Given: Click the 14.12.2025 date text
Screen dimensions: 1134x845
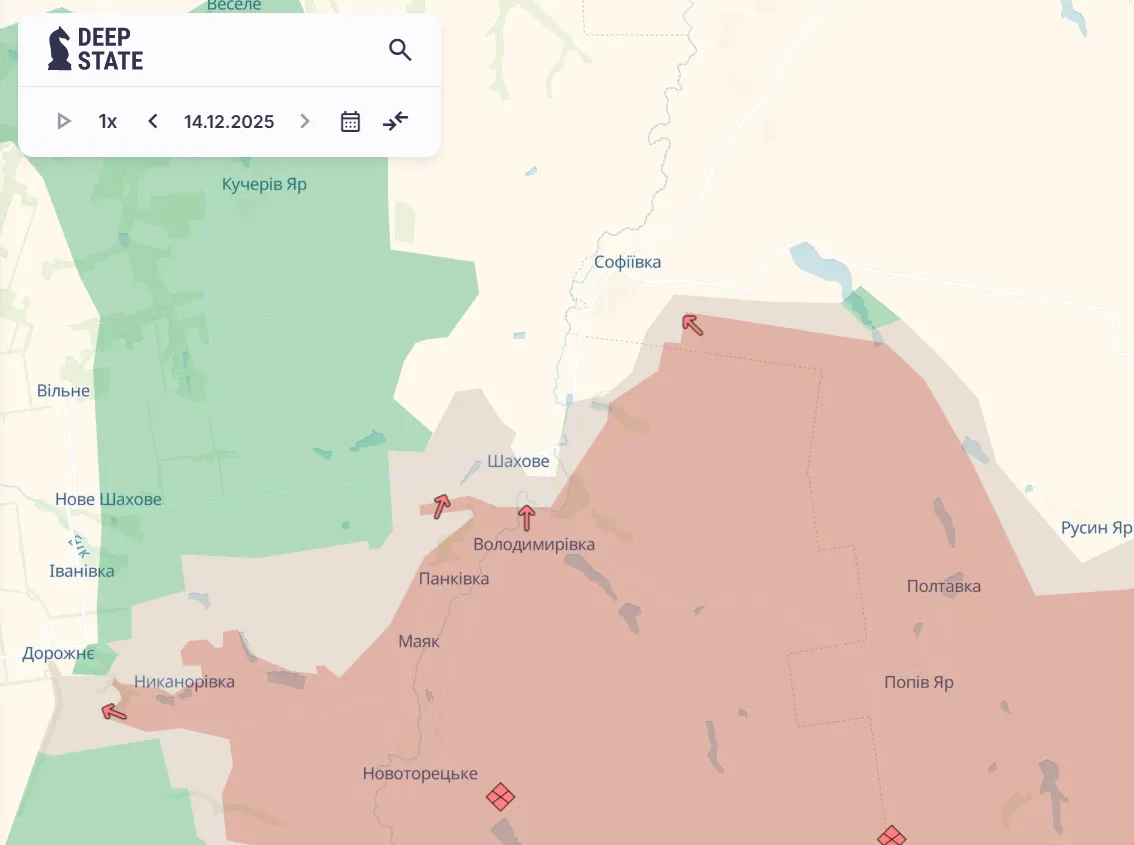Looking at the screenshot, I should pyautogui.click(x=229, y=122).
